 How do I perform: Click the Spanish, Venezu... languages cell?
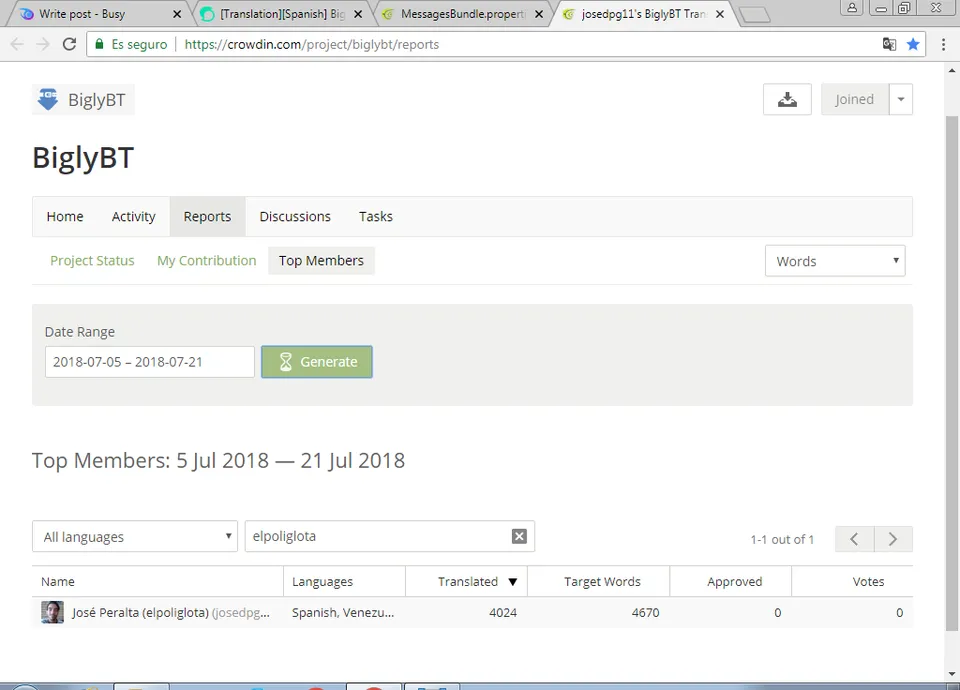click(x=343, y=612)
